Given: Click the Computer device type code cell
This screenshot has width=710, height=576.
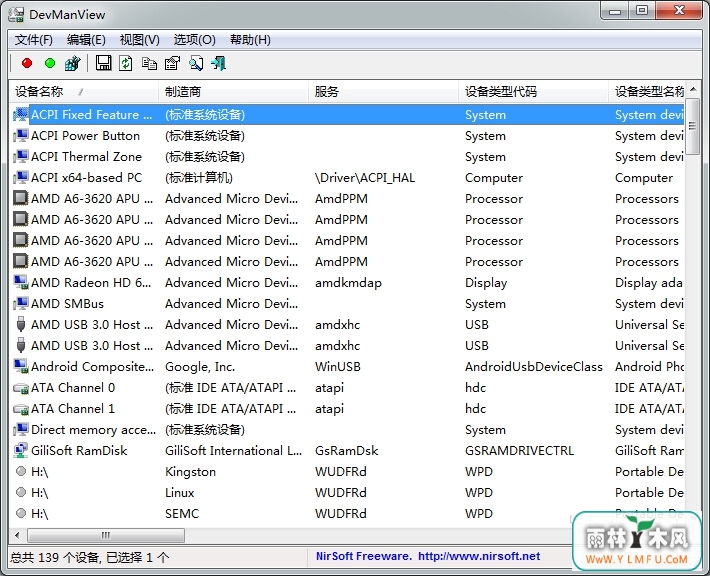Looking at the screenshot, I should pos(494,178).
